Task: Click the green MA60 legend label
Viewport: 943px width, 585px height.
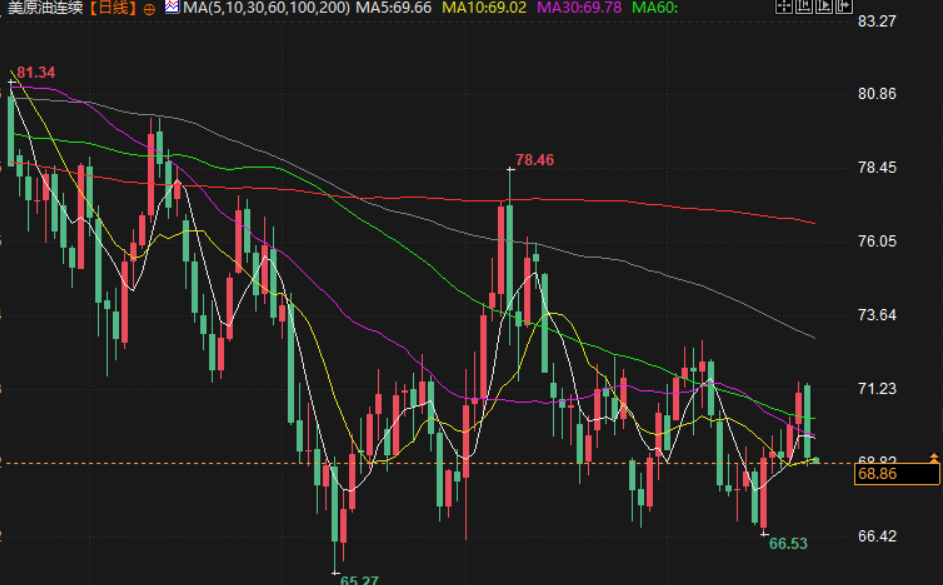Action: (655, 8)
